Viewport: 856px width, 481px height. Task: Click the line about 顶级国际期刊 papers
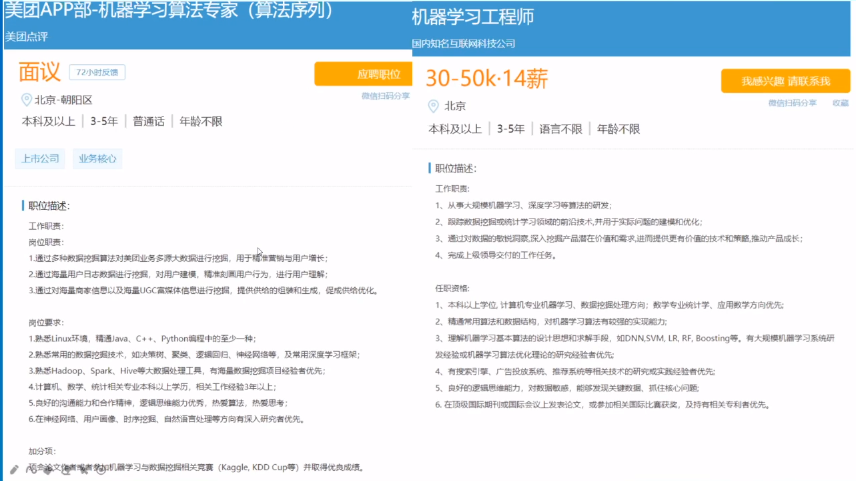tap(603, 405)
